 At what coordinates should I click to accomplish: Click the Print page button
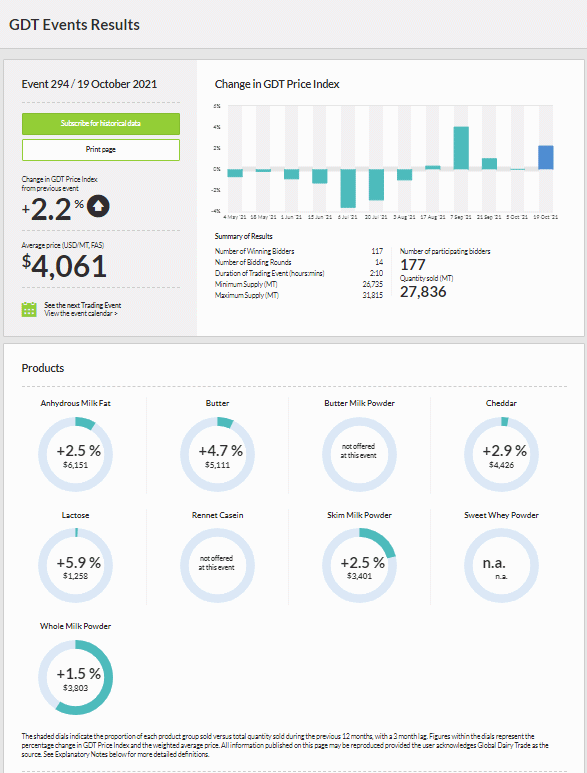[x=101, y=150]
